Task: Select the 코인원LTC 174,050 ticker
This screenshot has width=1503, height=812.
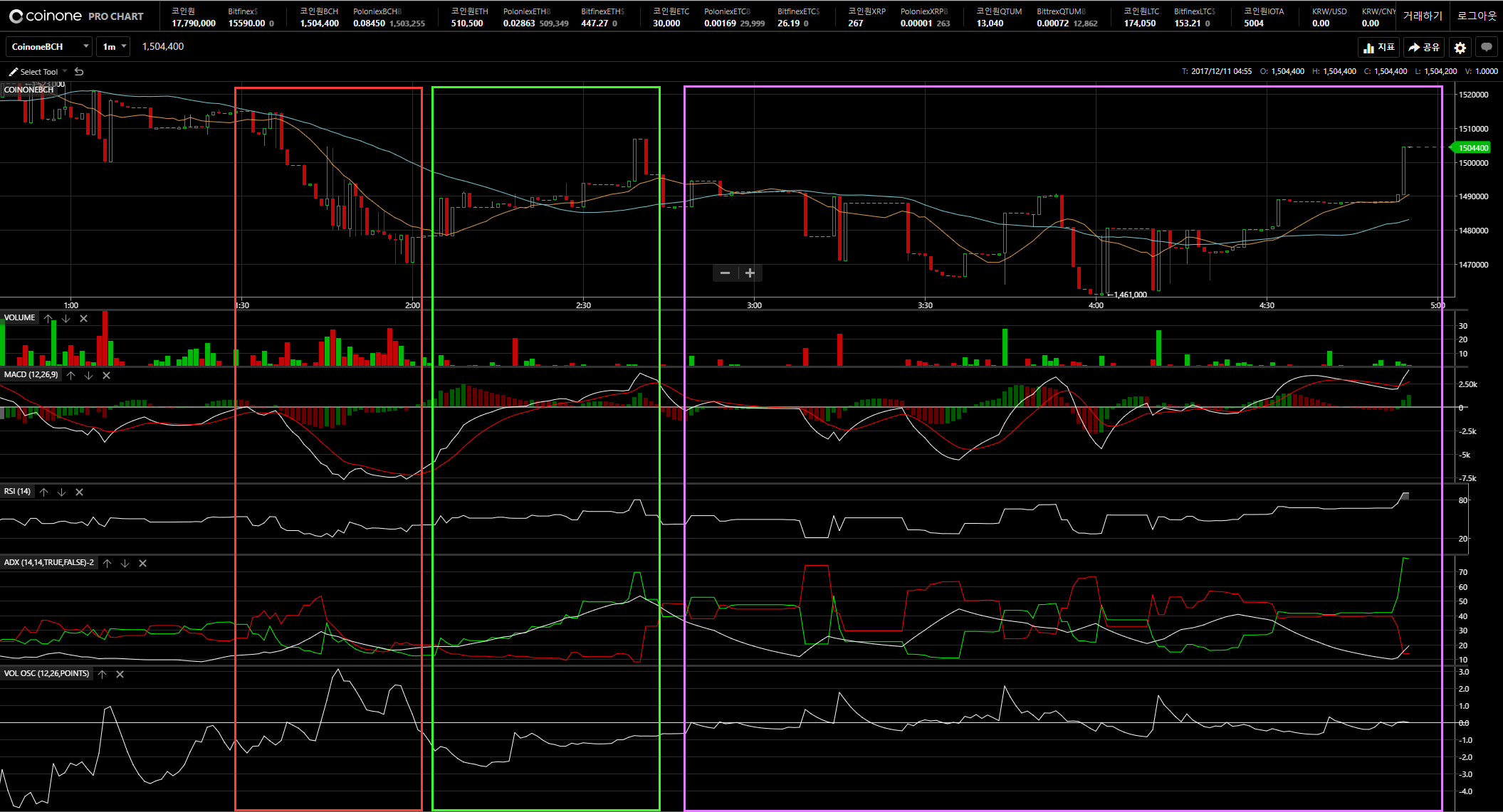Action: coord(1141,17)
